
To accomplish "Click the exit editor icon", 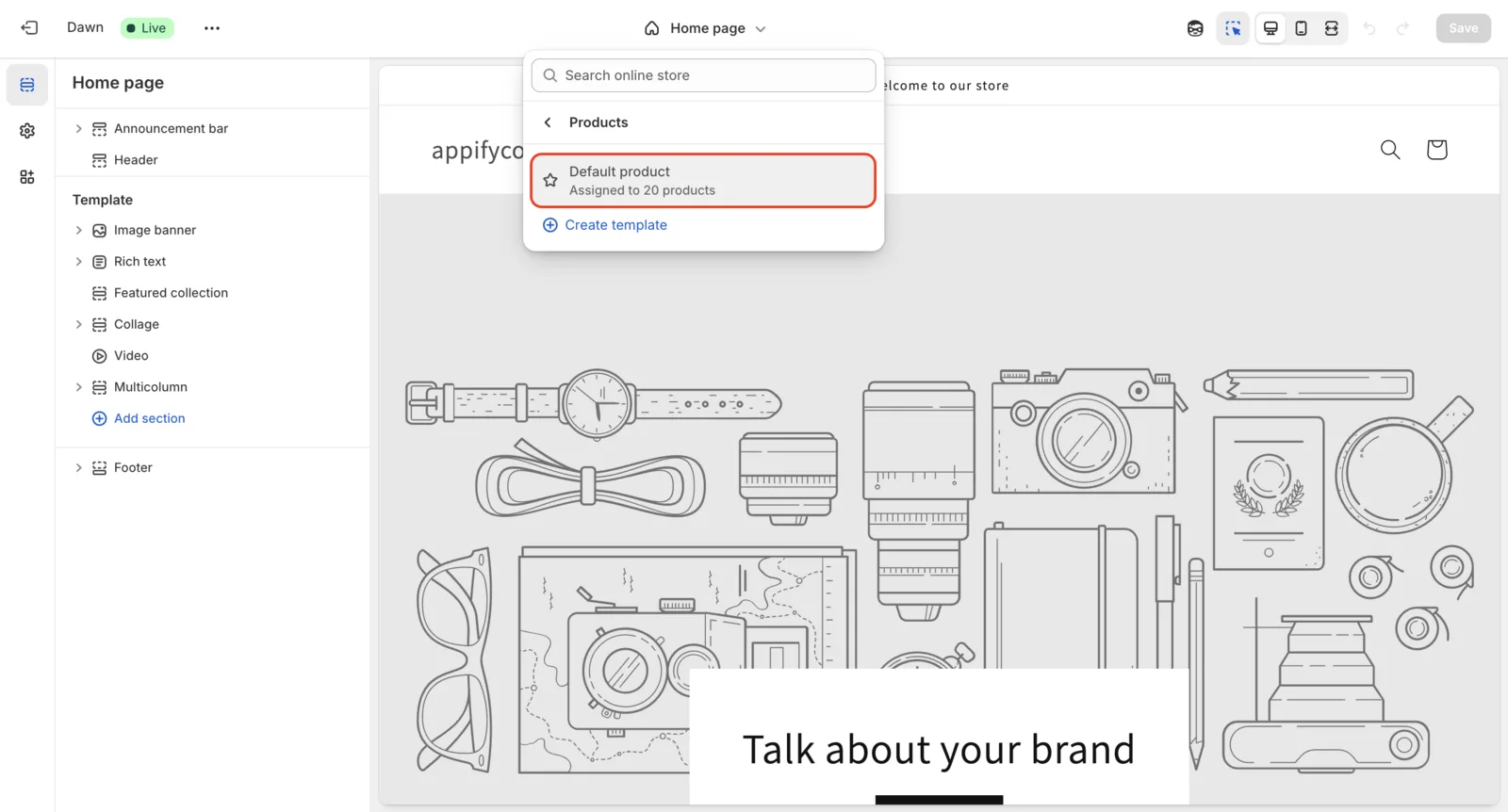I will click(29, 28).
